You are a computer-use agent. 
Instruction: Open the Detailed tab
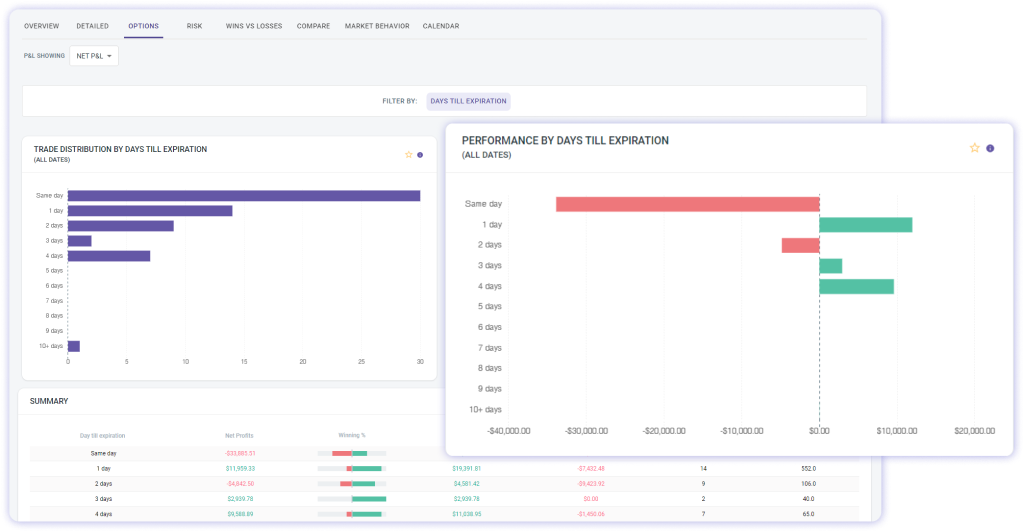point(93,26)
